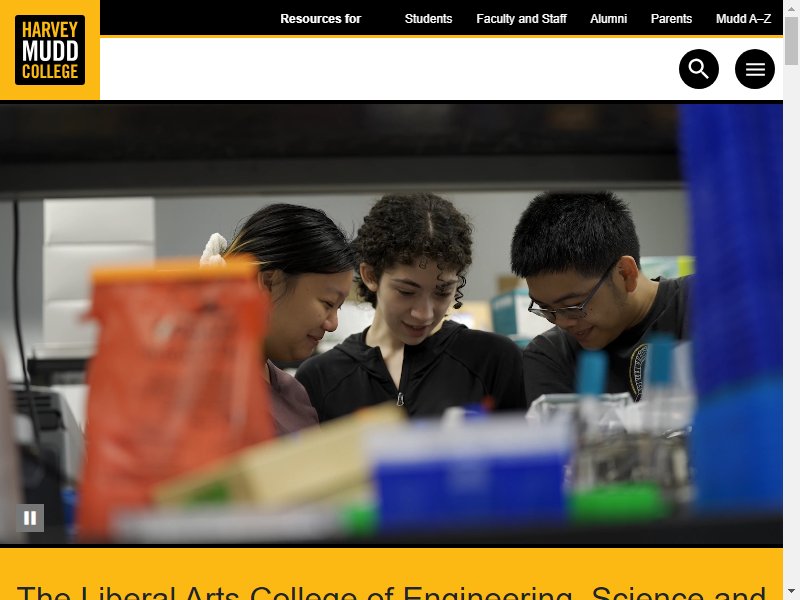
Task: Open the Mudd A–Z index
Action: coord(743,19)
